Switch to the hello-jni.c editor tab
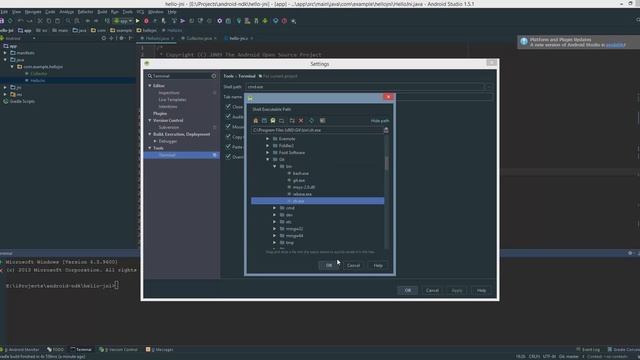 (238, 38)
